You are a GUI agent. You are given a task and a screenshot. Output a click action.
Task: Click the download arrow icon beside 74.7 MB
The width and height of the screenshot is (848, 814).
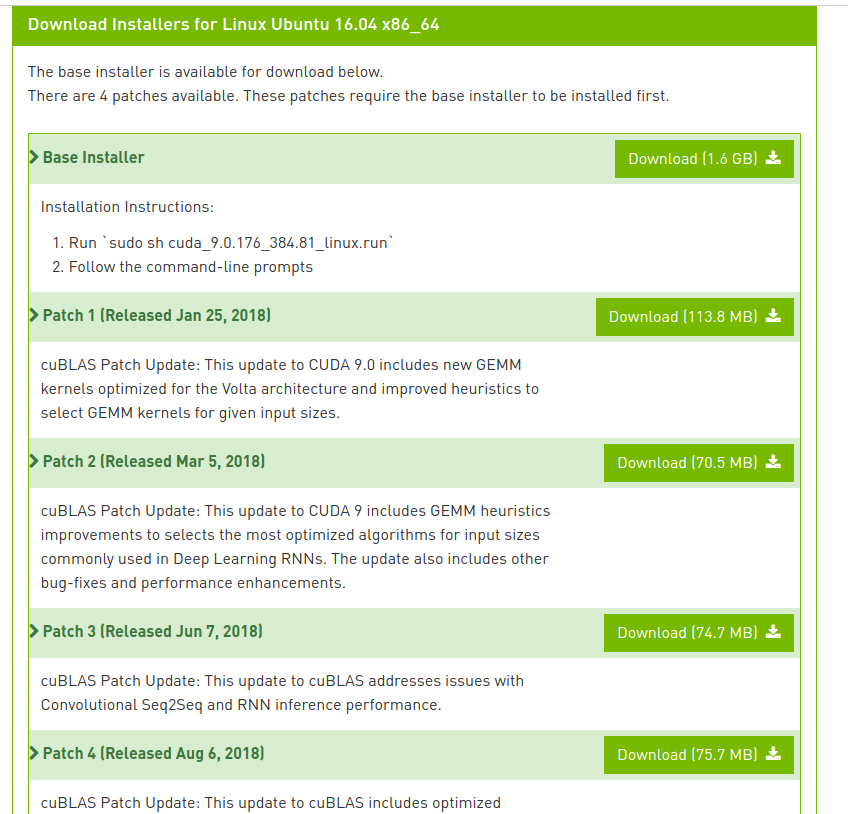773,632
